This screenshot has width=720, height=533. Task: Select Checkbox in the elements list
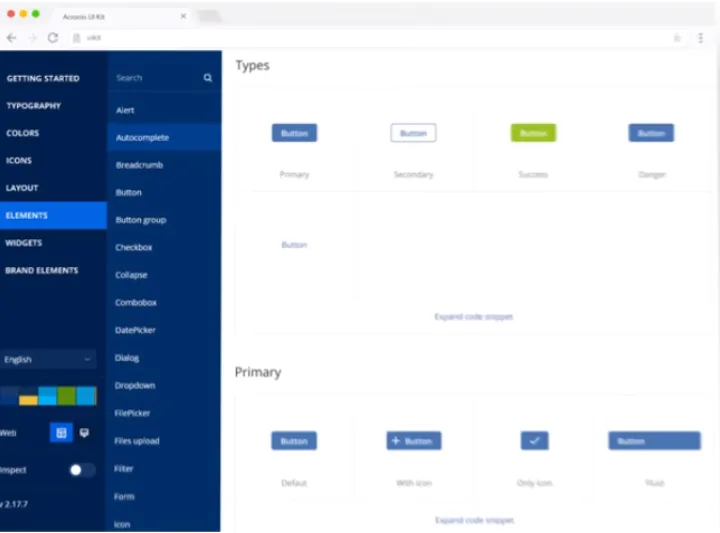click(133, 248)
